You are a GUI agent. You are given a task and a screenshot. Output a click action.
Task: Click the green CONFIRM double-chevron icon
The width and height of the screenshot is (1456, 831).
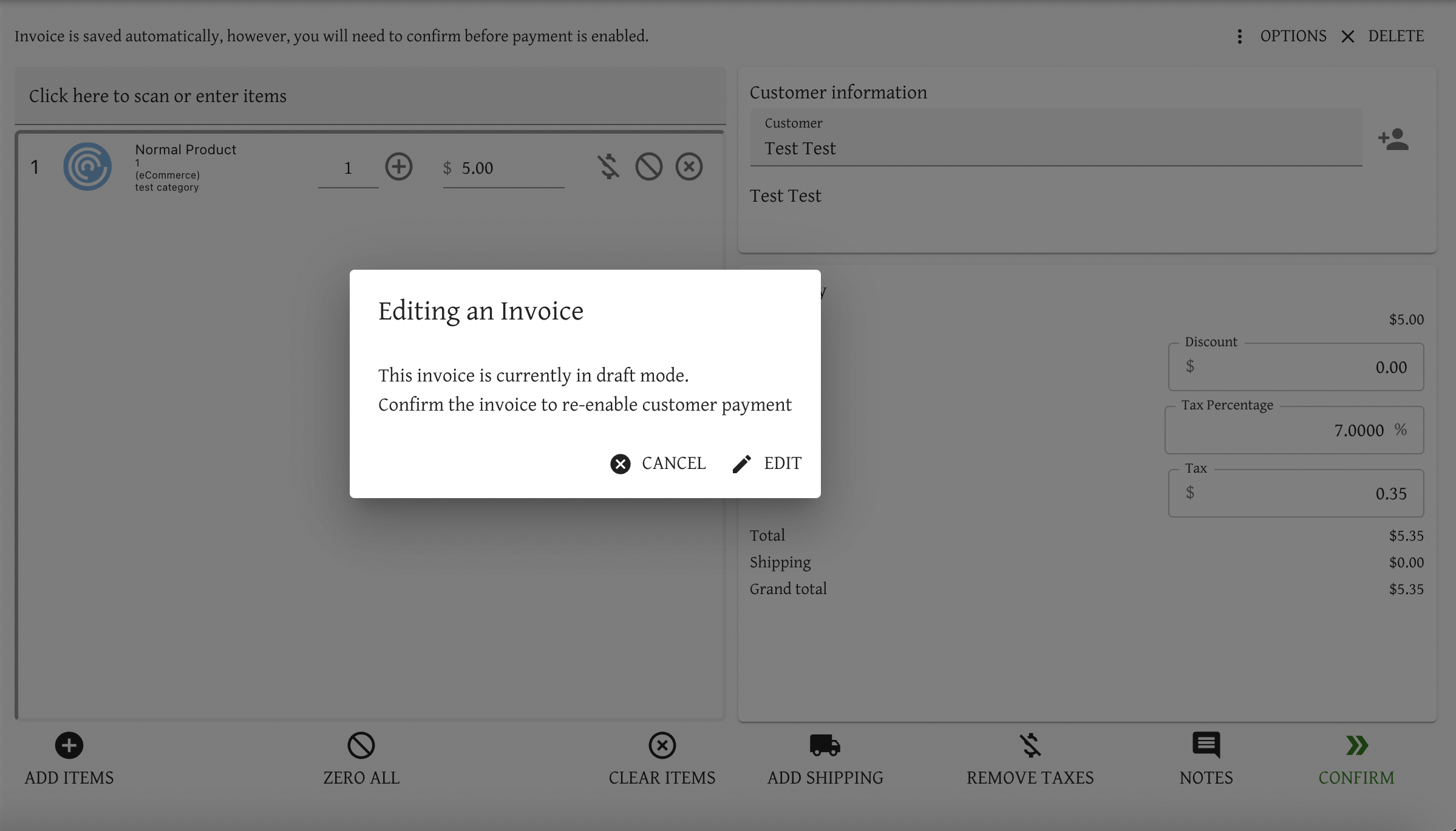[1356, 745]
